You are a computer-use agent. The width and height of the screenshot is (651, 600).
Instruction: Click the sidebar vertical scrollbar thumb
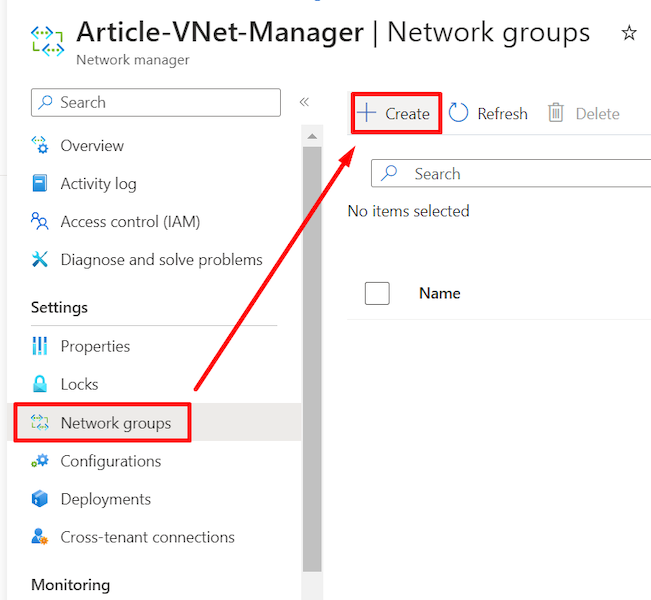pos(312,359)
